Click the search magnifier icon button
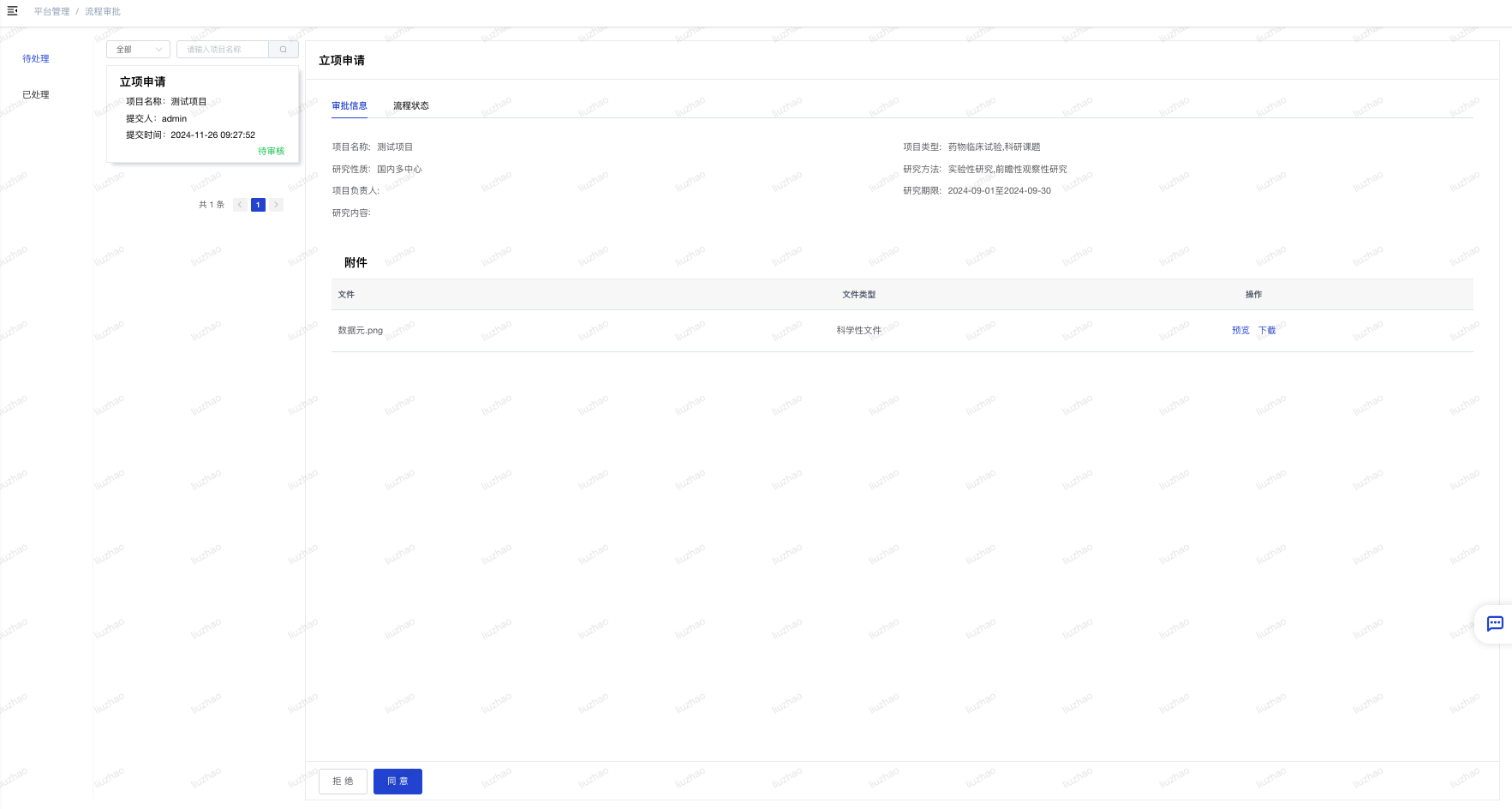 pyautogui.click(x=284, y=50)
